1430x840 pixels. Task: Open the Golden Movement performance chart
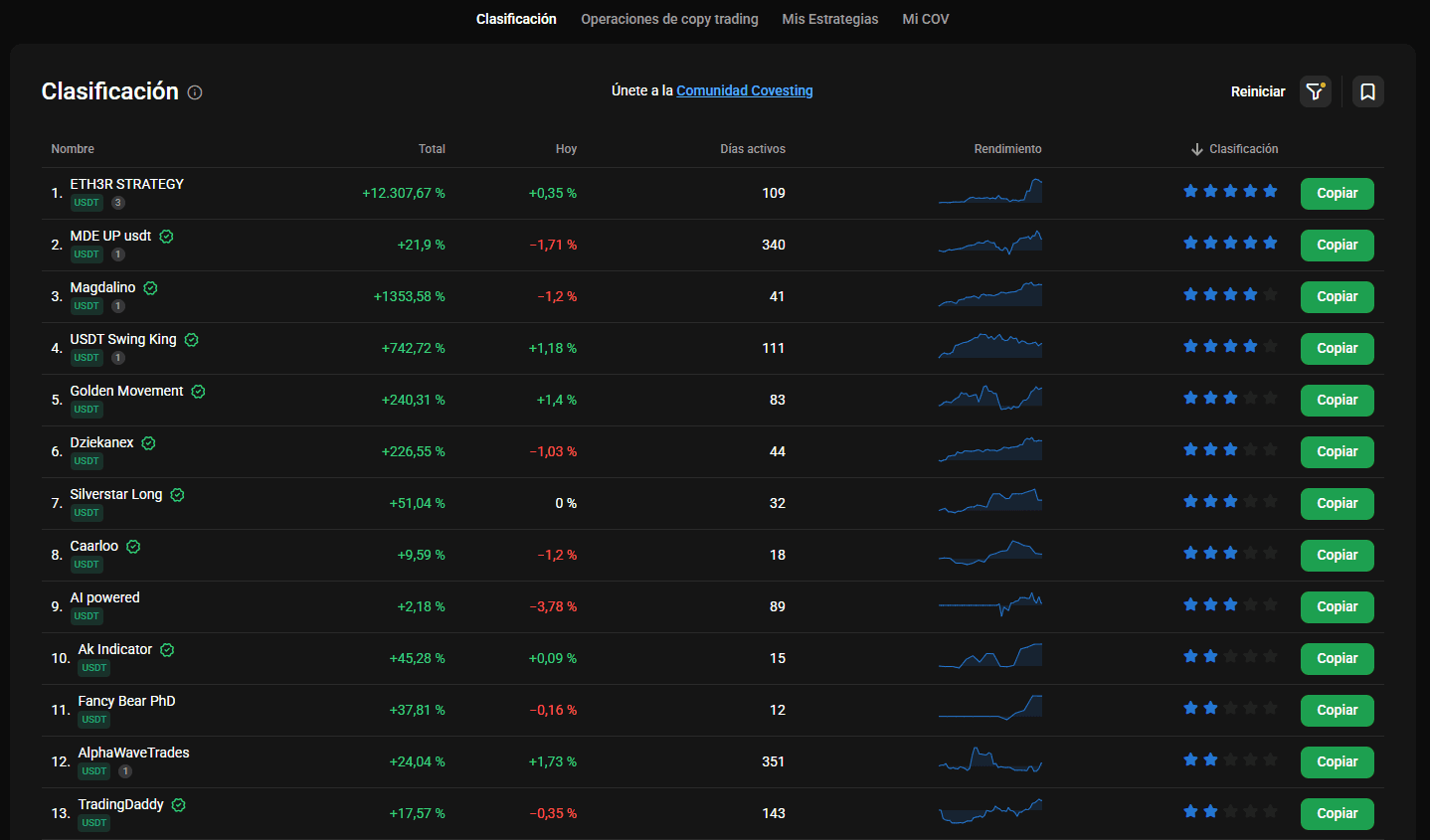(990, 398)
